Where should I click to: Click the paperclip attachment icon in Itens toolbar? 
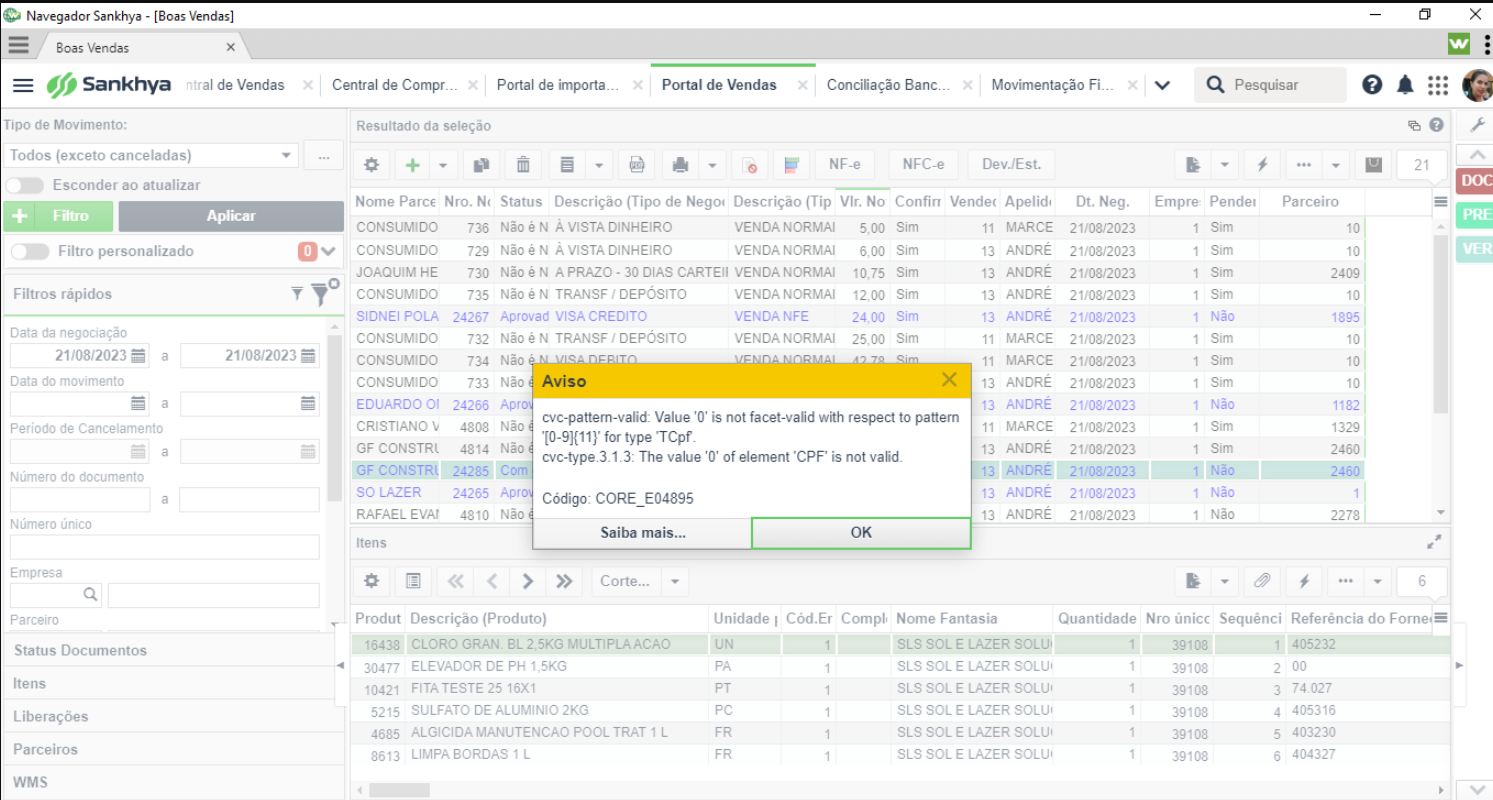[1262, 581]
